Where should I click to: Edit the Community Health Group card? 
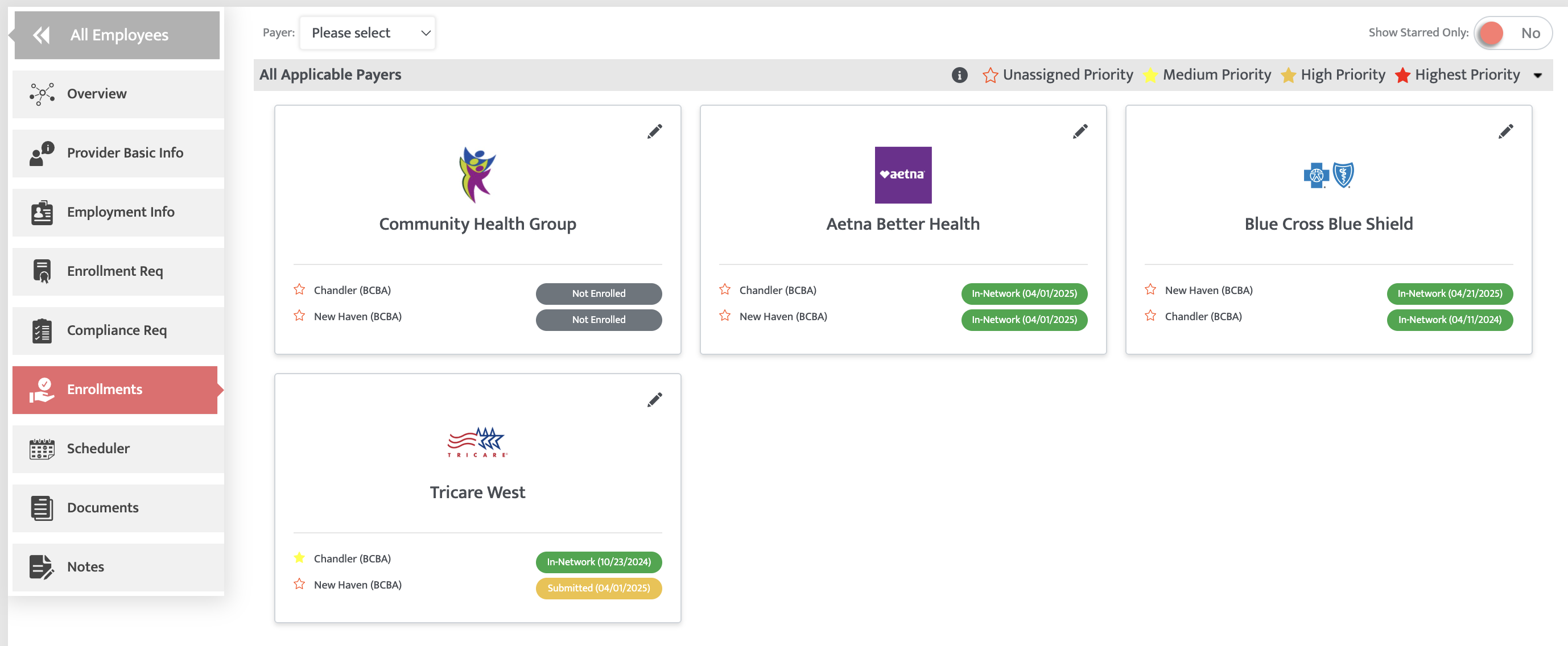(654, 131)
